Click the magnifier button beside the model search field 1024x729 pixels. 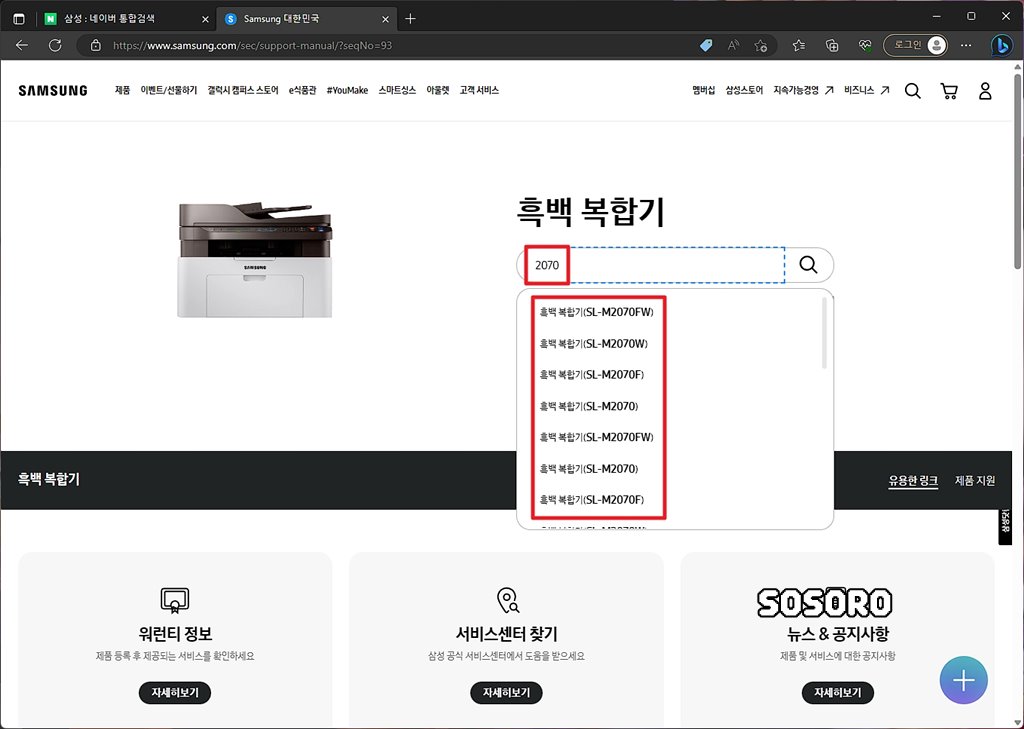(x=808, y=265)
